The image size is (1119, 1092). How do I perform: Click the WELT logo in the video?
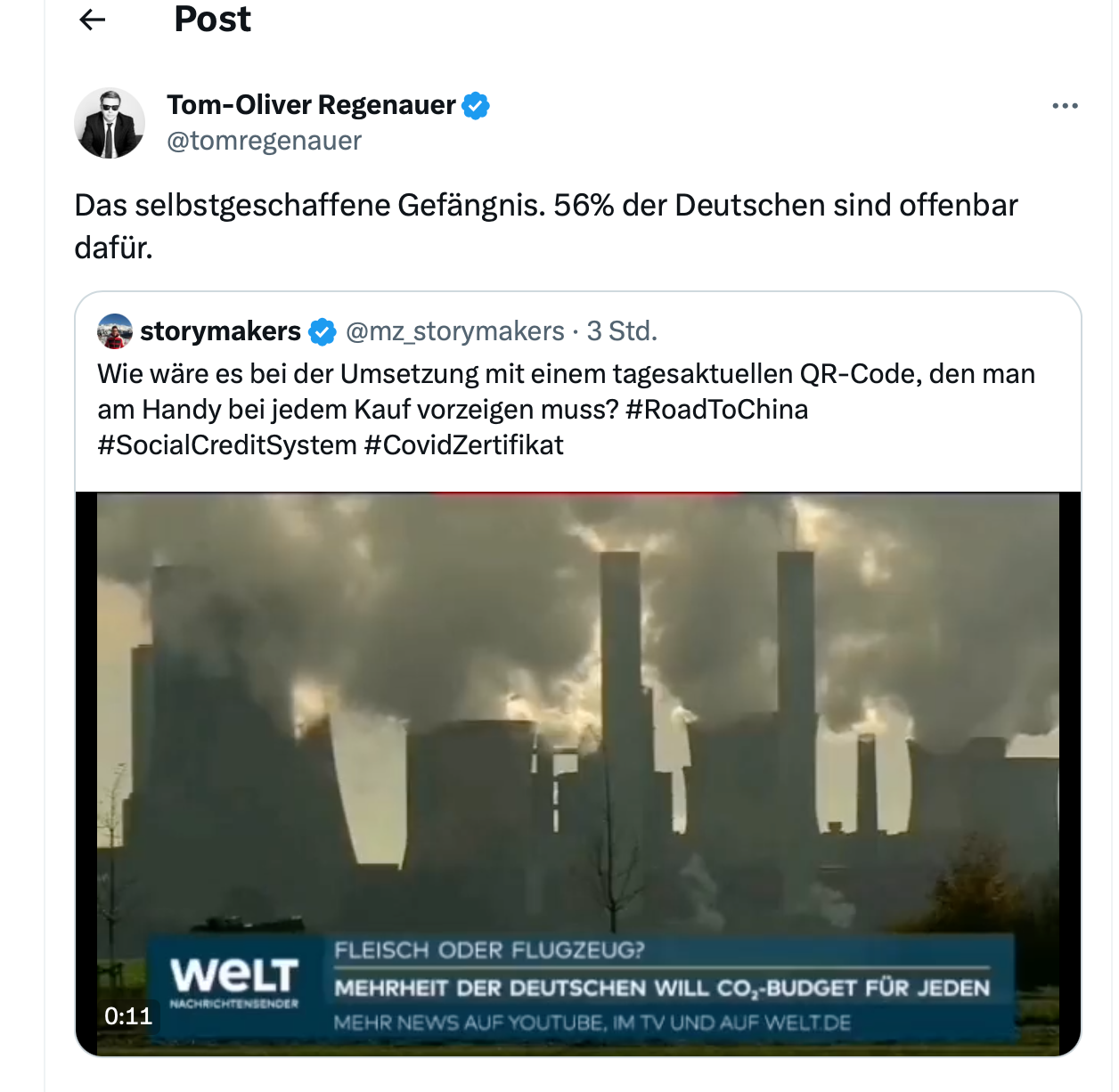(x=234, y=981)
